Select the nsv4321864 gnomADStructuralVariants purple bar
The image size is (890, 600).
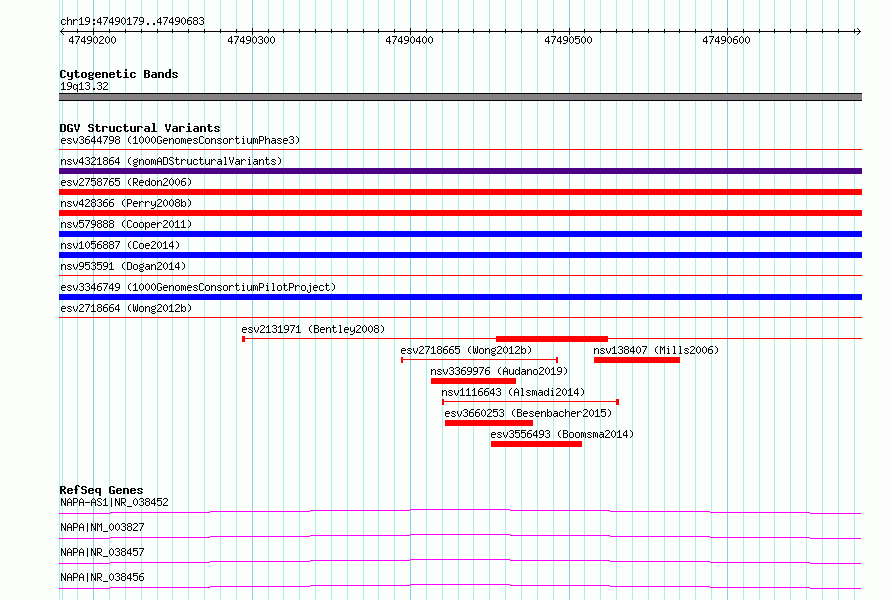460,171
